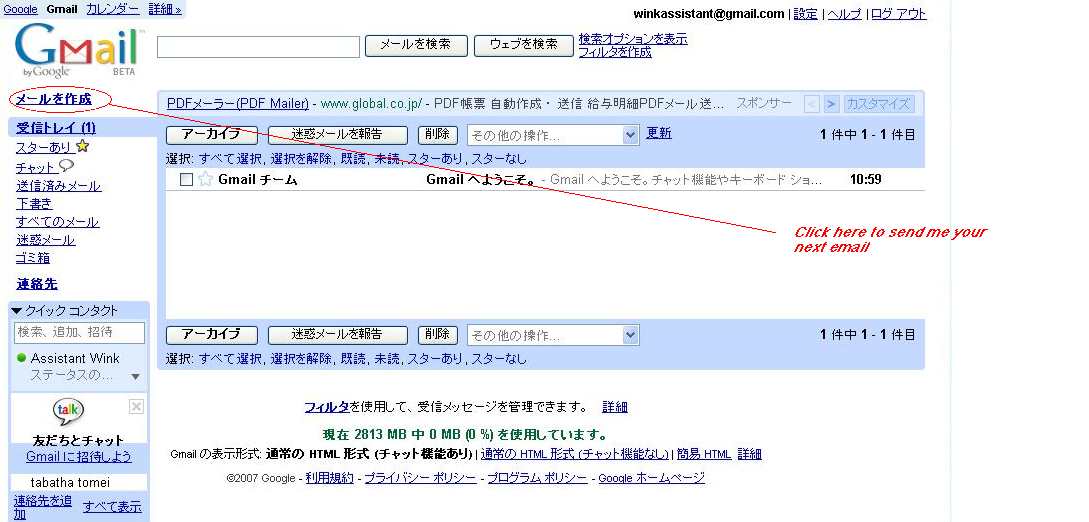The height and width of the screenshot is (522, 1089).
Task: Click the bottom アーカイブ button
Action: click(212, 335)
